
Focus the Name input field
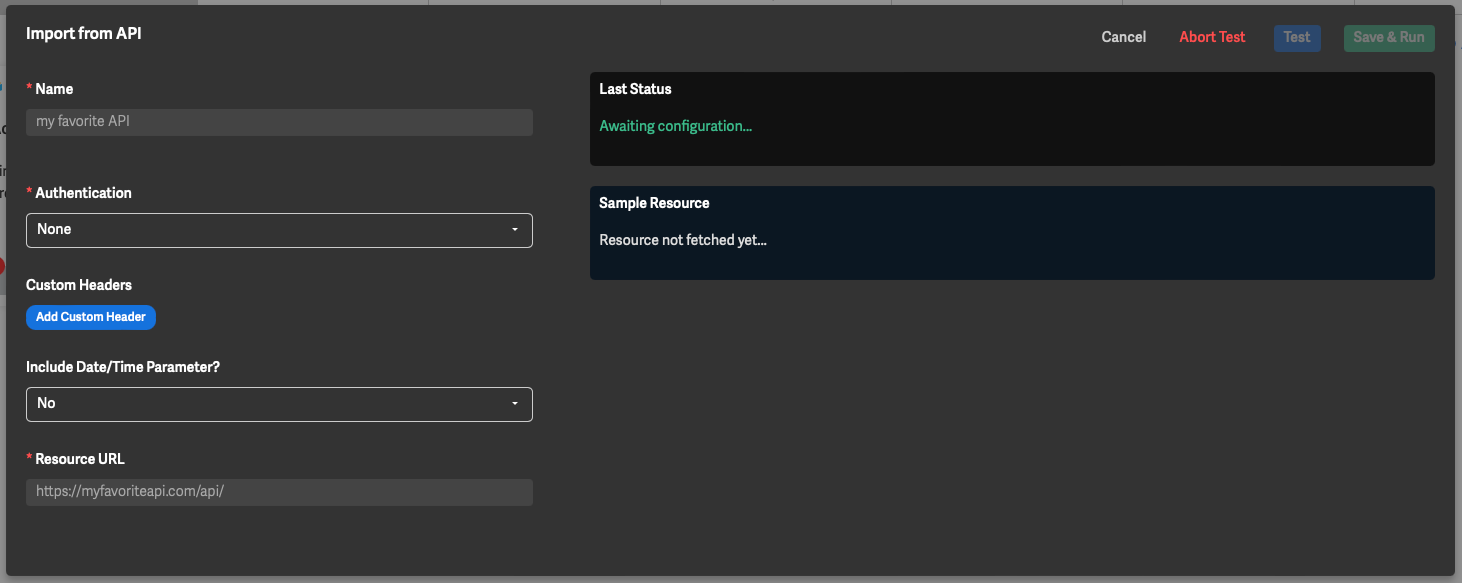click(279, 122)
